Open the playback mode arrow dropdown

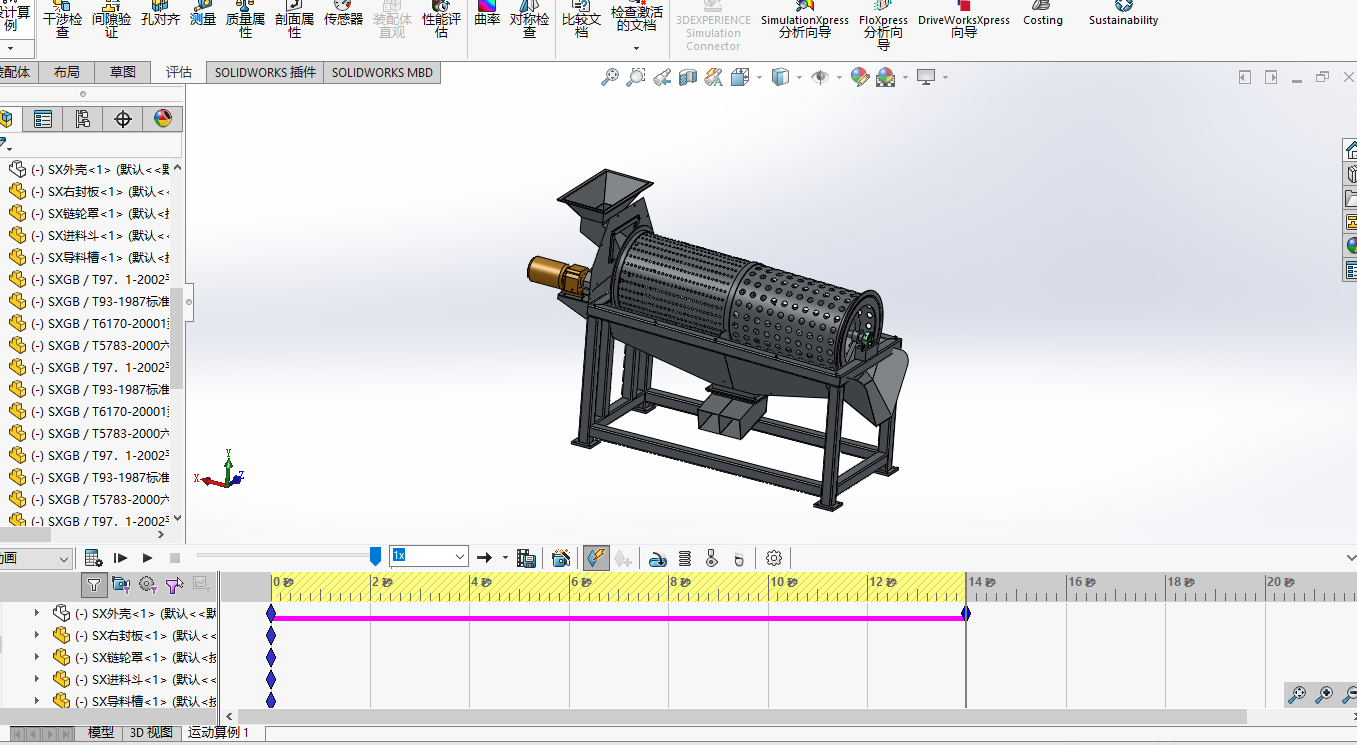pos(505,558)
